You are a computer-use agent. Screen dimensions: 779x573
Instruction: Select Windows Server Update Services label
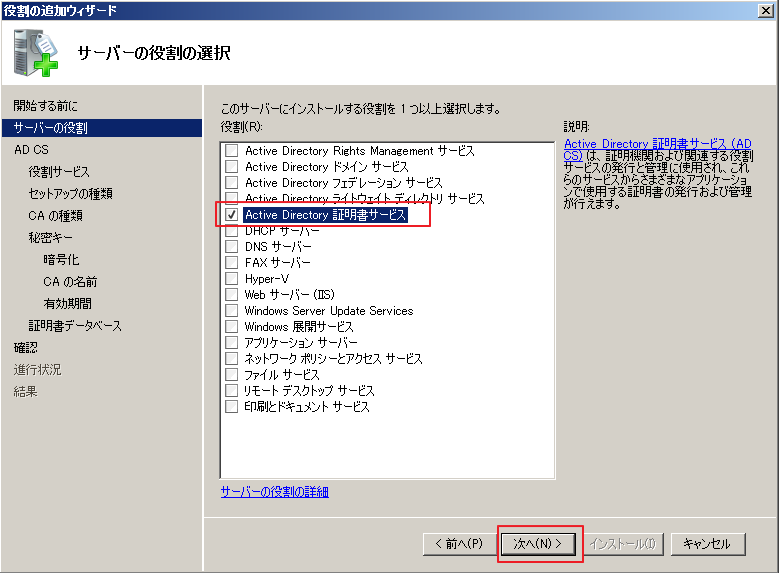coord(329,311)
